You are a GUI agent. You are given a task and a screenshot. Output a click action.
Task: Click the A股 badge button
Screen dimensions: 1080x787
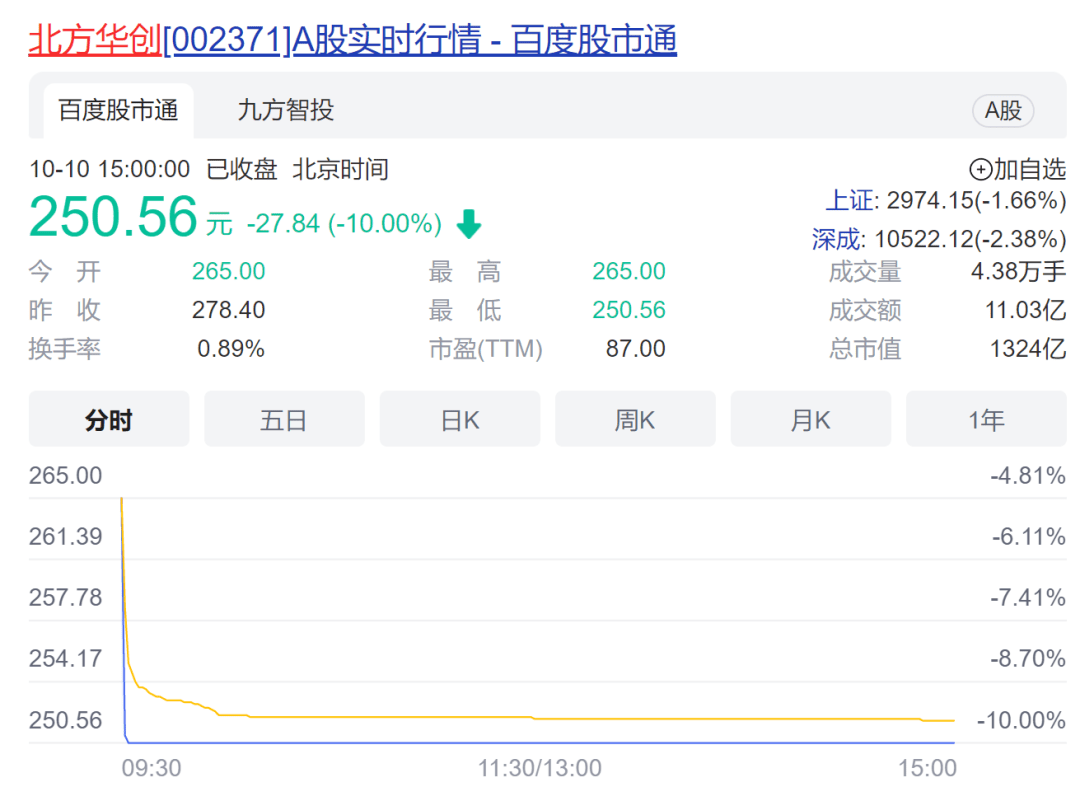pyautogui.click(x=1003, y=110)
